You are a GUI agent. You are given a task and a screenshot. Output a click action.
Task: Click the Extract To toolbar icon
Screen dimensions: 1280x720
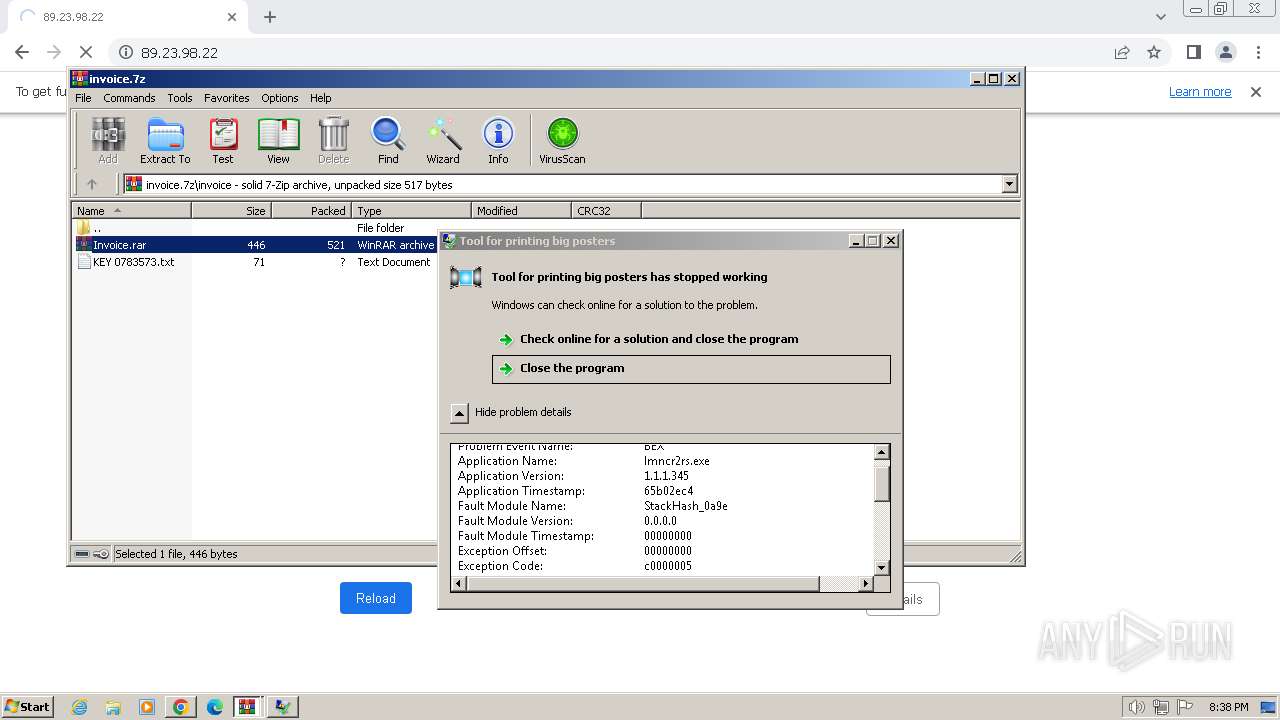pyautogui.click(x=165, y=140)
